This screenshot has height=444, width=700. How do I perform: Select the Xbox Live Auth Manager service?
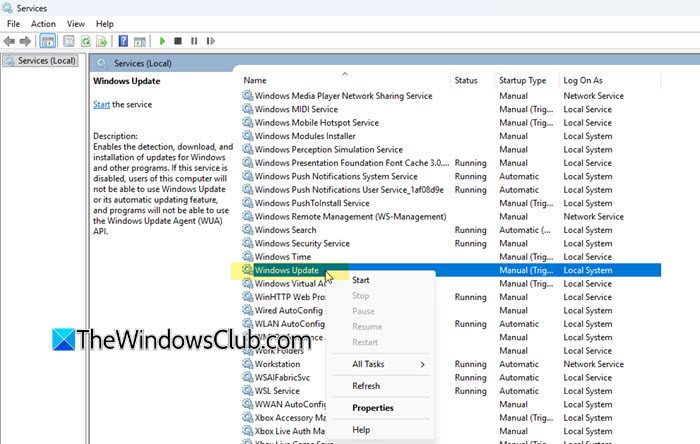[290, 431]
